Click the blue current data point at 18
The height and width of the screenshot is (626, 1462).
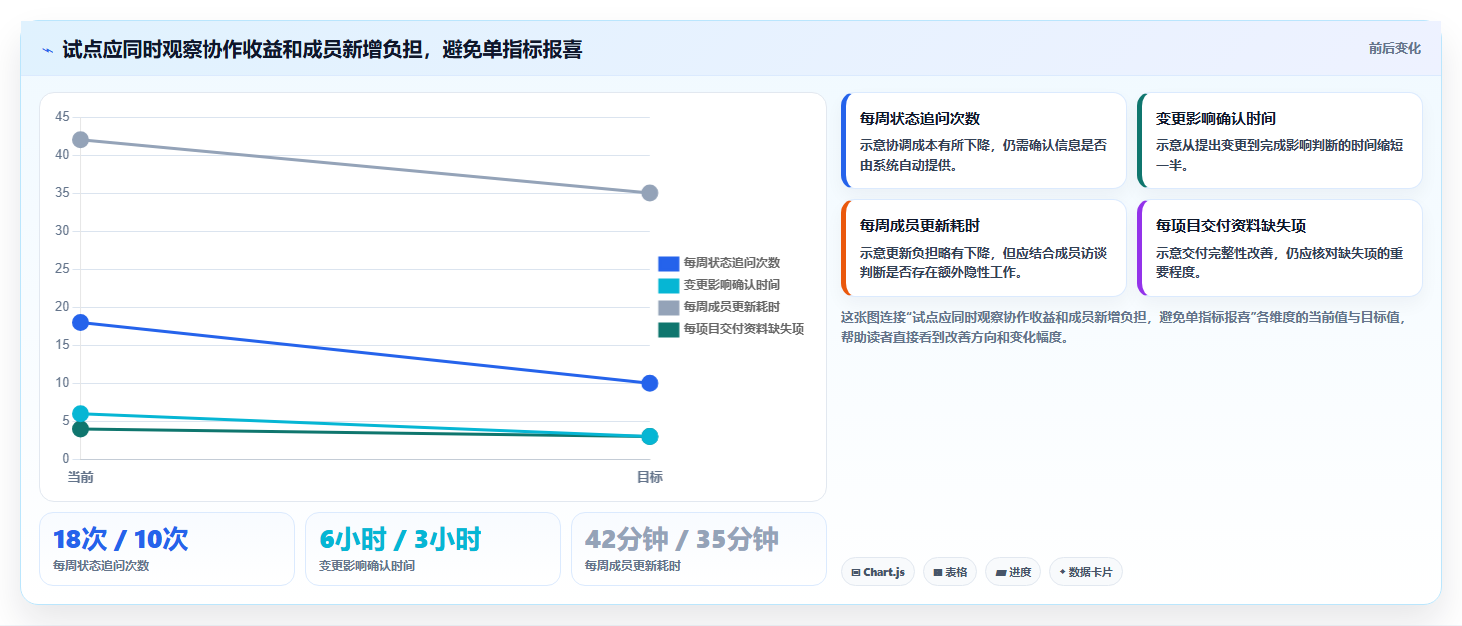80,322
